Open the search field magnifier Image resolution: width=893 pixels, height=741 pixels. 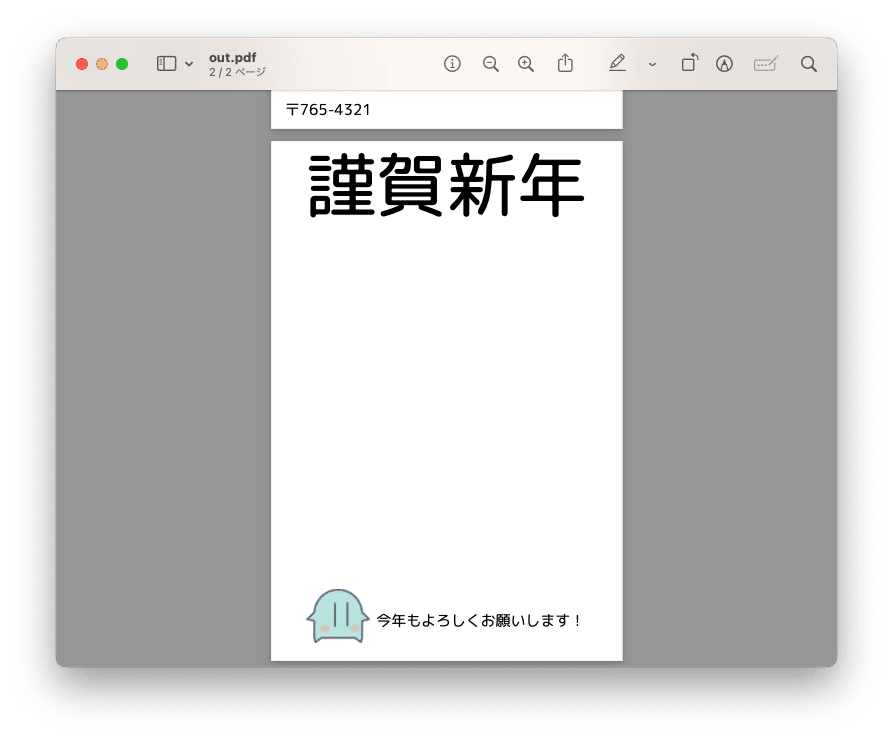click(809, 64)
